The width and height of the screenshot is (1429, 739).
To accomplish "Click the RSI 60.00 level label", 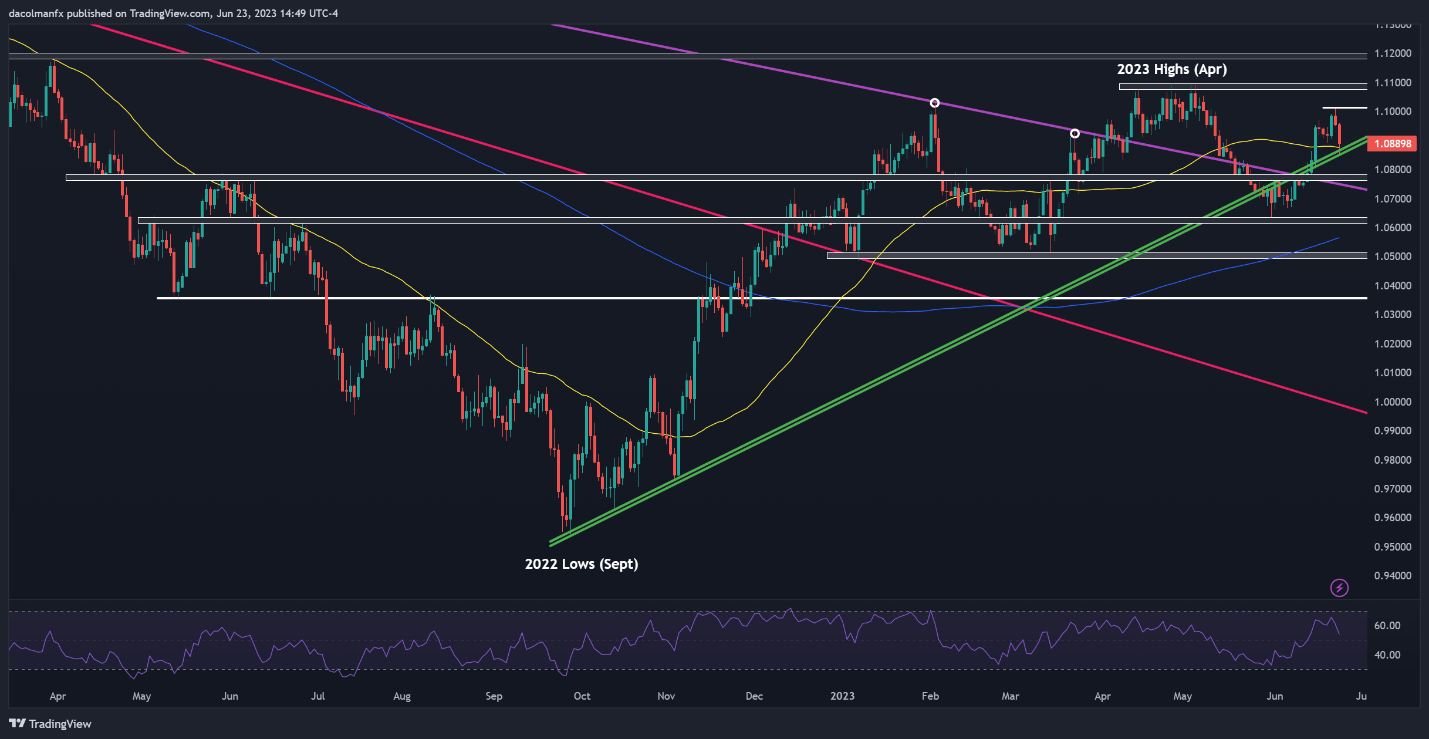I will (1387, 626).
